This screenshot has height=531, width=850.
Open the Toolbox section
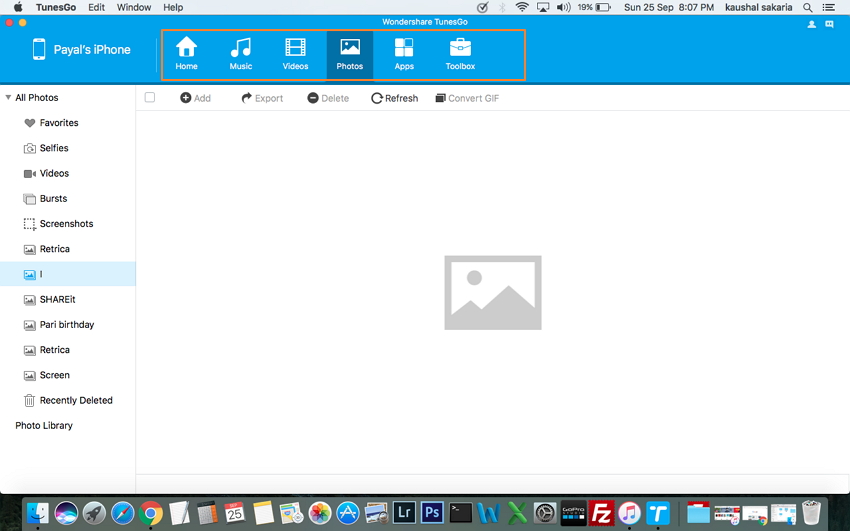coord(460,54)
